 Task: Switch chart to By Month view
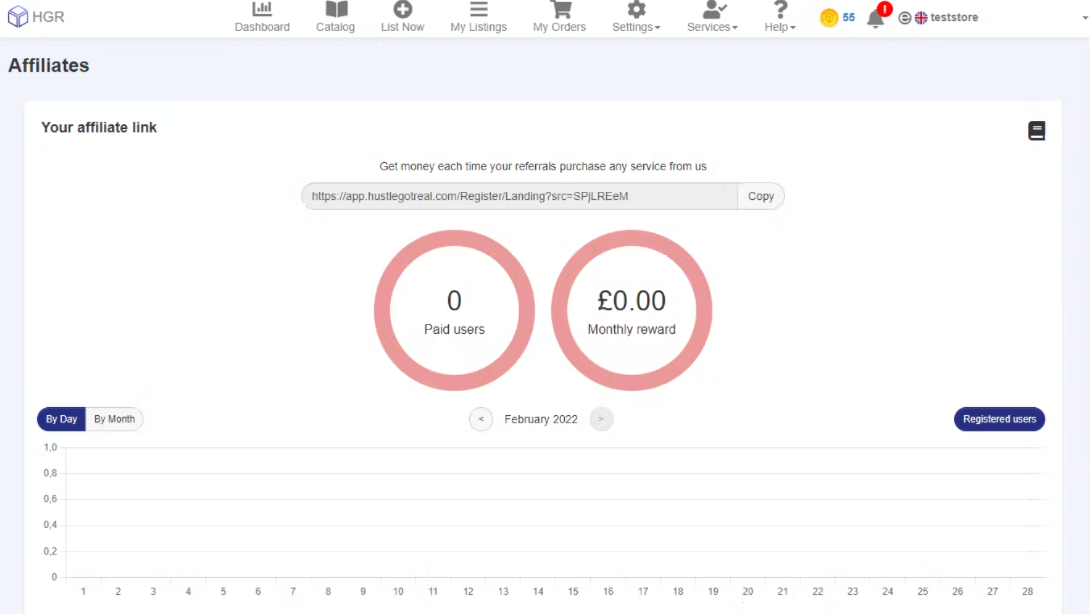click(x=114, y=419)
